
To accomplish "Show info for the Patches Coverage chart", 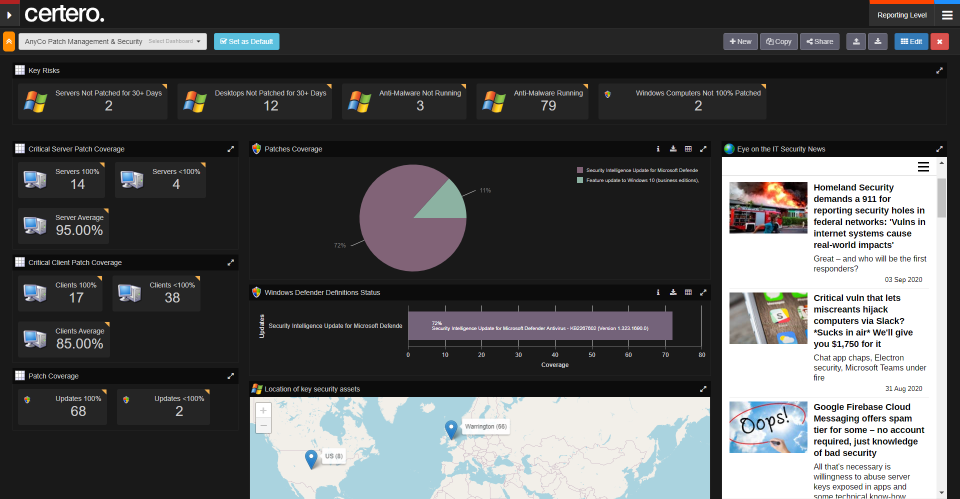I will pyautogui.click(x=658, y=149).
